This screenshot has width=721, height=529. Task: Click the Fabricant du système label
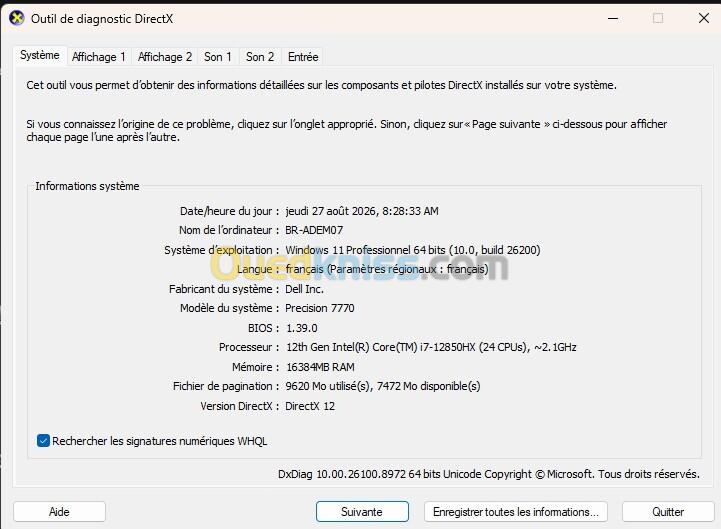coord(223,289)
